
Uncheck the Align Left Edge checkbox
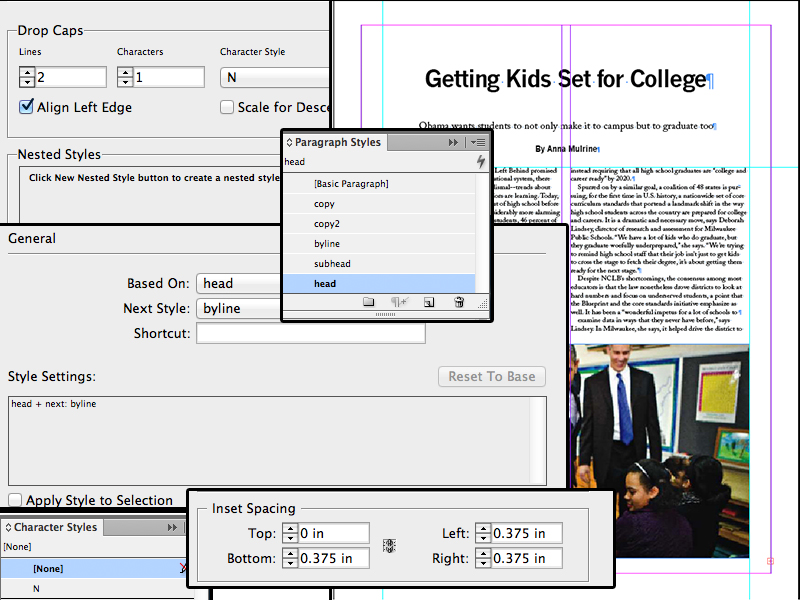click(x=27, y=107)
